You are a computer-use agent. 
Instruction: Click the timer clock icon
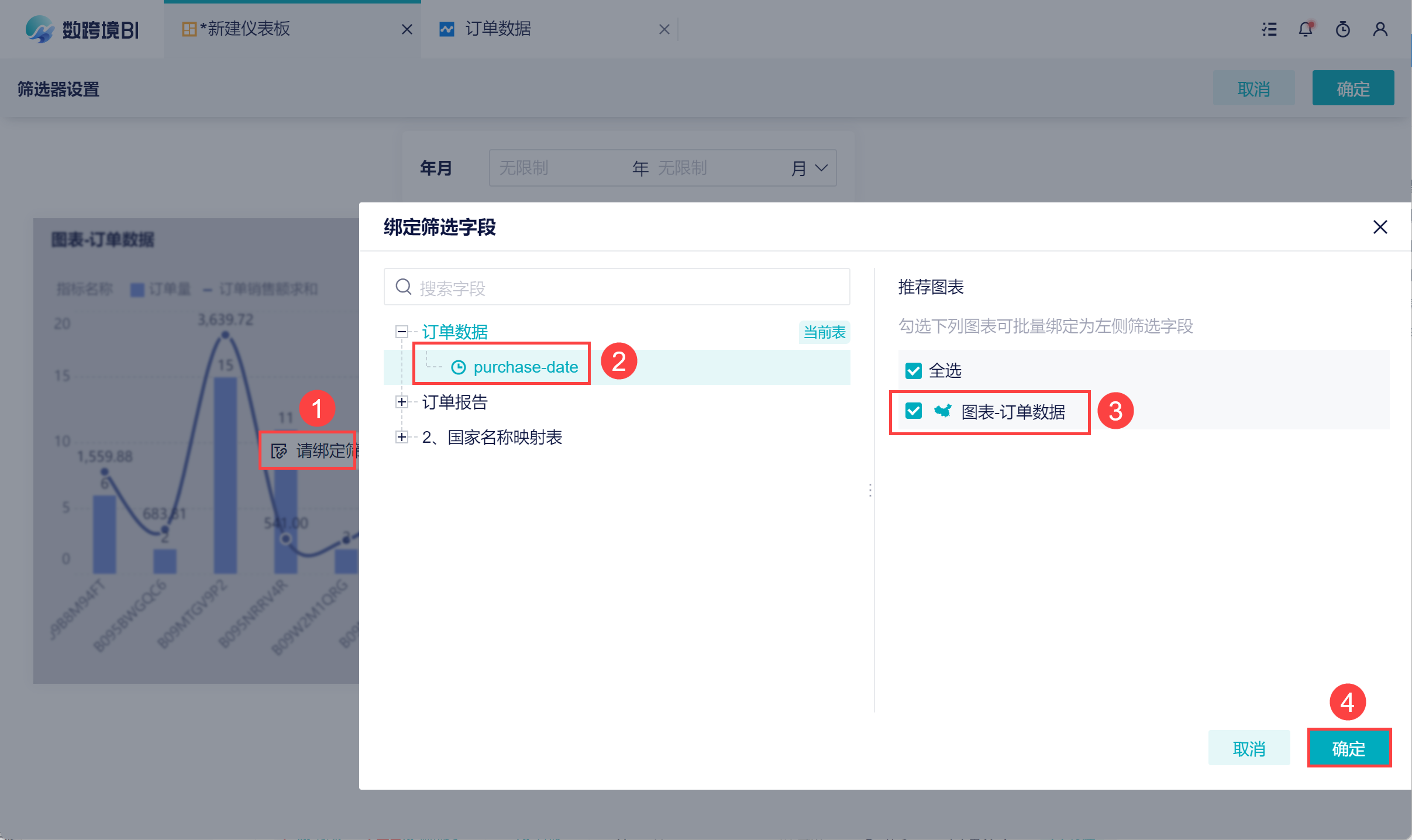pyautogui.click(x=1342, y=29)
